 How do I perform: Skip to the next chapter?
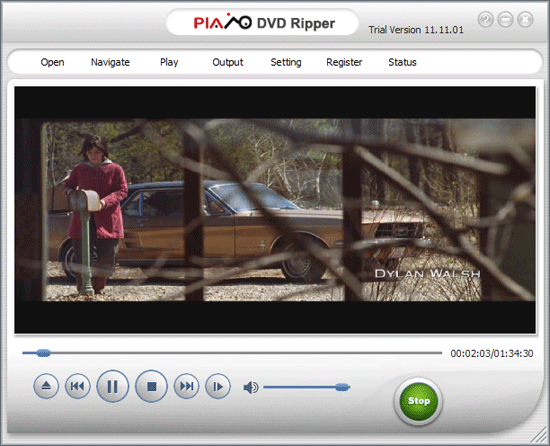[186, 386]
